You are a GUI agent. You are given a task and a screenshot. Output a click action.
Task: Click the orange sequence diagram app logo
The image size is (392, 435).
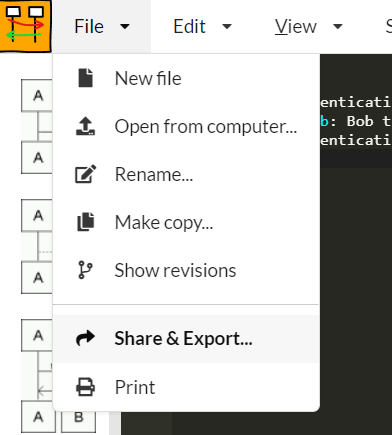coord(26,26)
